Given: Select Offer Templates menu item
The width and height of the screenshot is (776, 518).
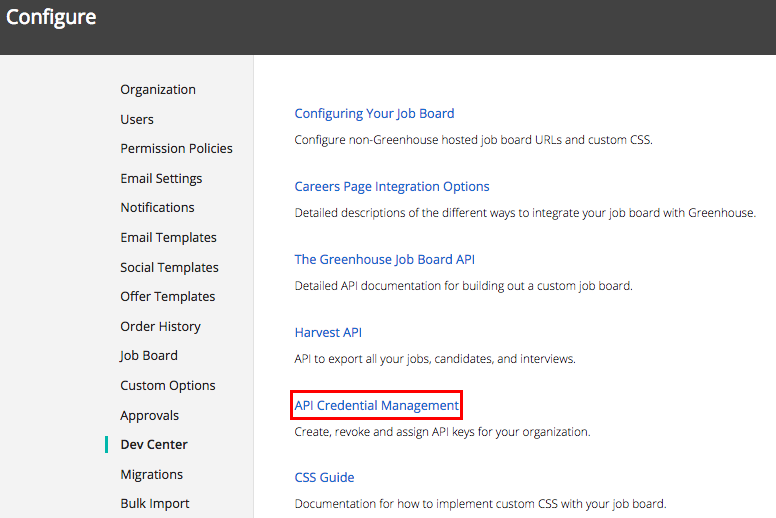Looking at the screenshot, I should [168, 296].
